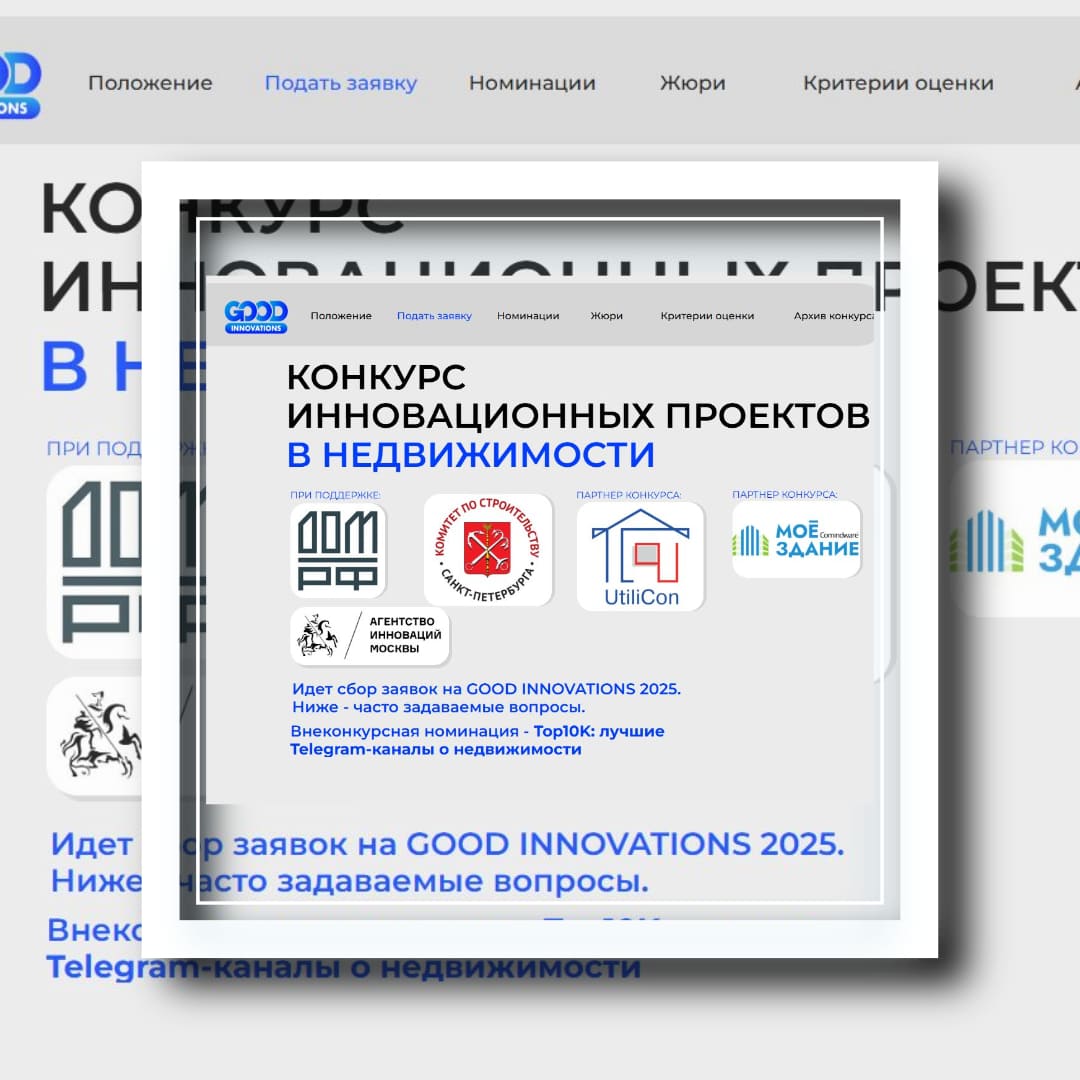Open Жюри in the inner page menu
Screen dimensions: 1080x1080
(606, 316)
